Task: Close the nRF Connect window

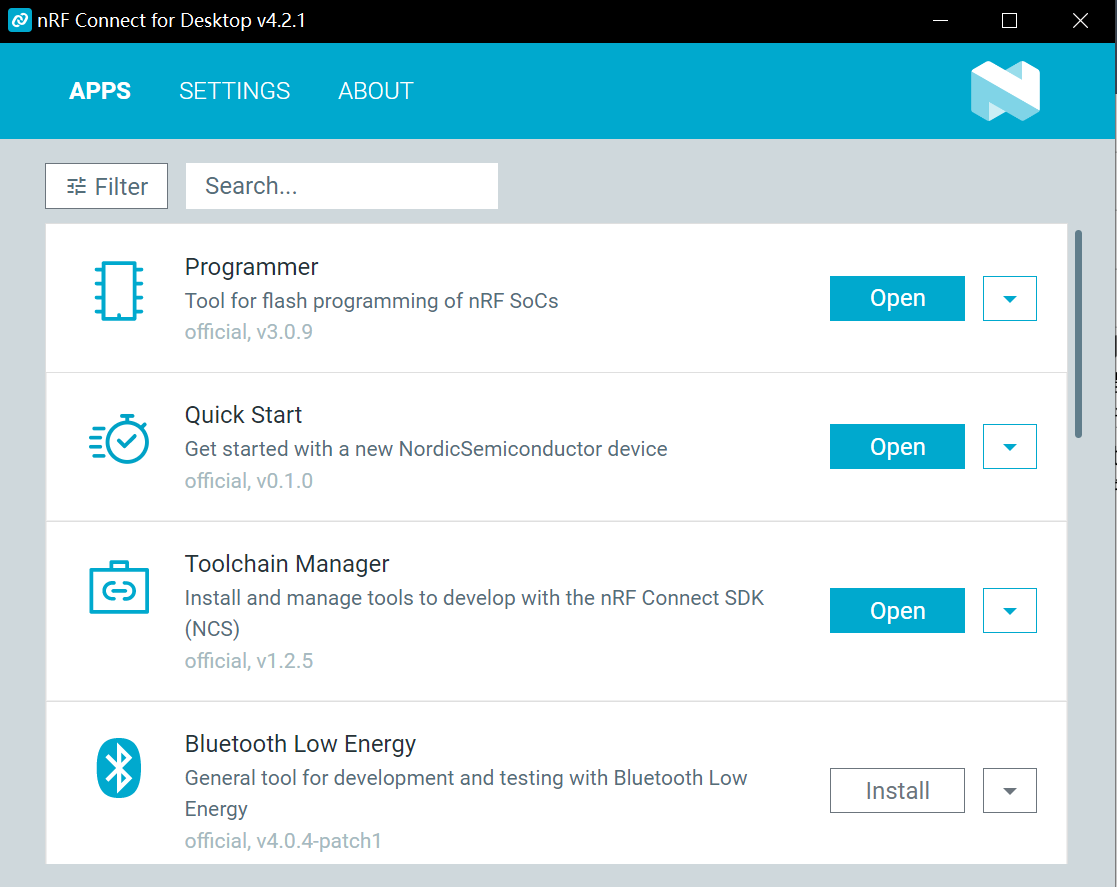Action: pyautogui.click(x=1080, y=21)
